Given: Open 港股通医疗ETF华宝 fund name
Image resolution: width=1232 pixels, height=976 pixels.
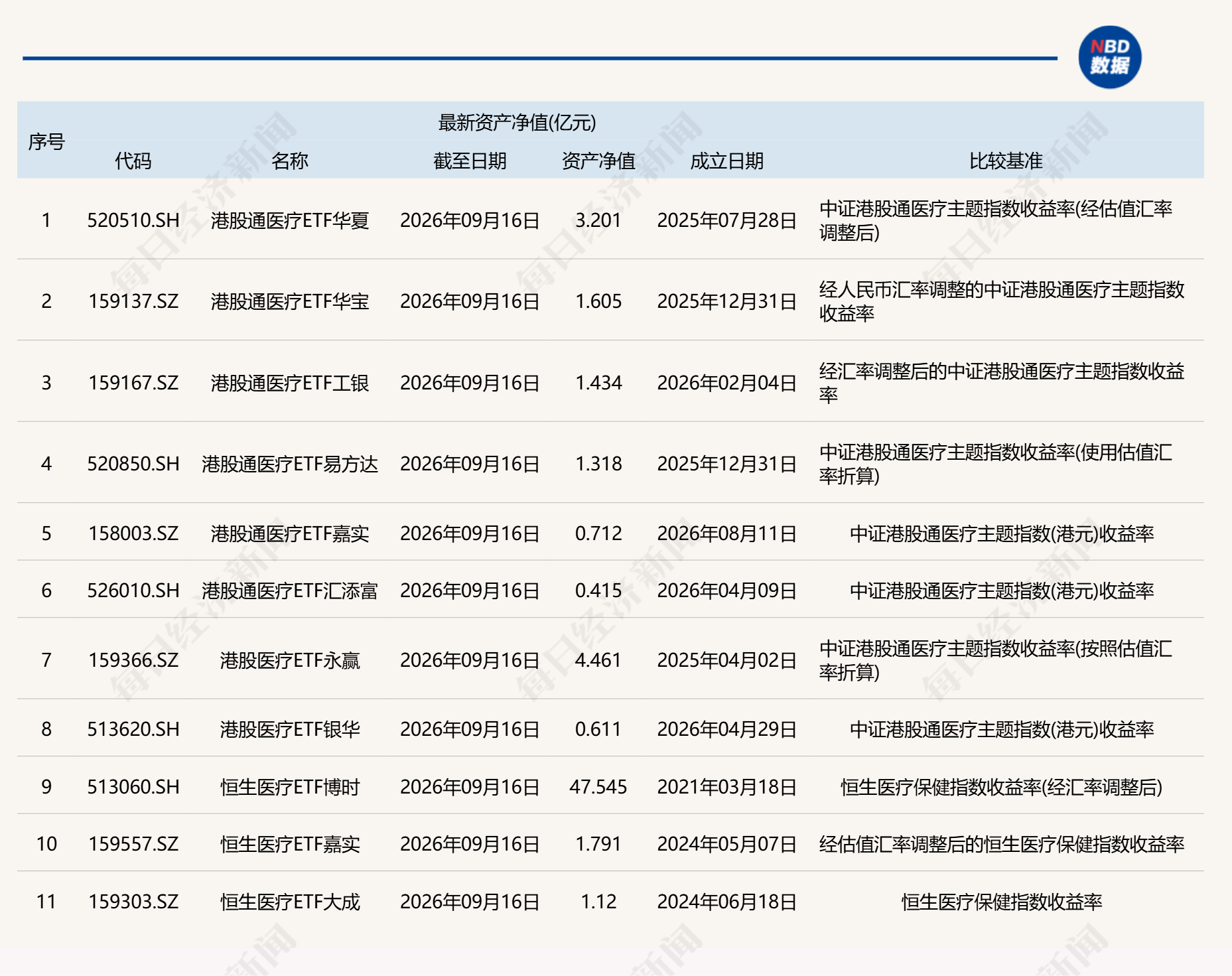Looking at the screenshot, I should pos(290,301).
